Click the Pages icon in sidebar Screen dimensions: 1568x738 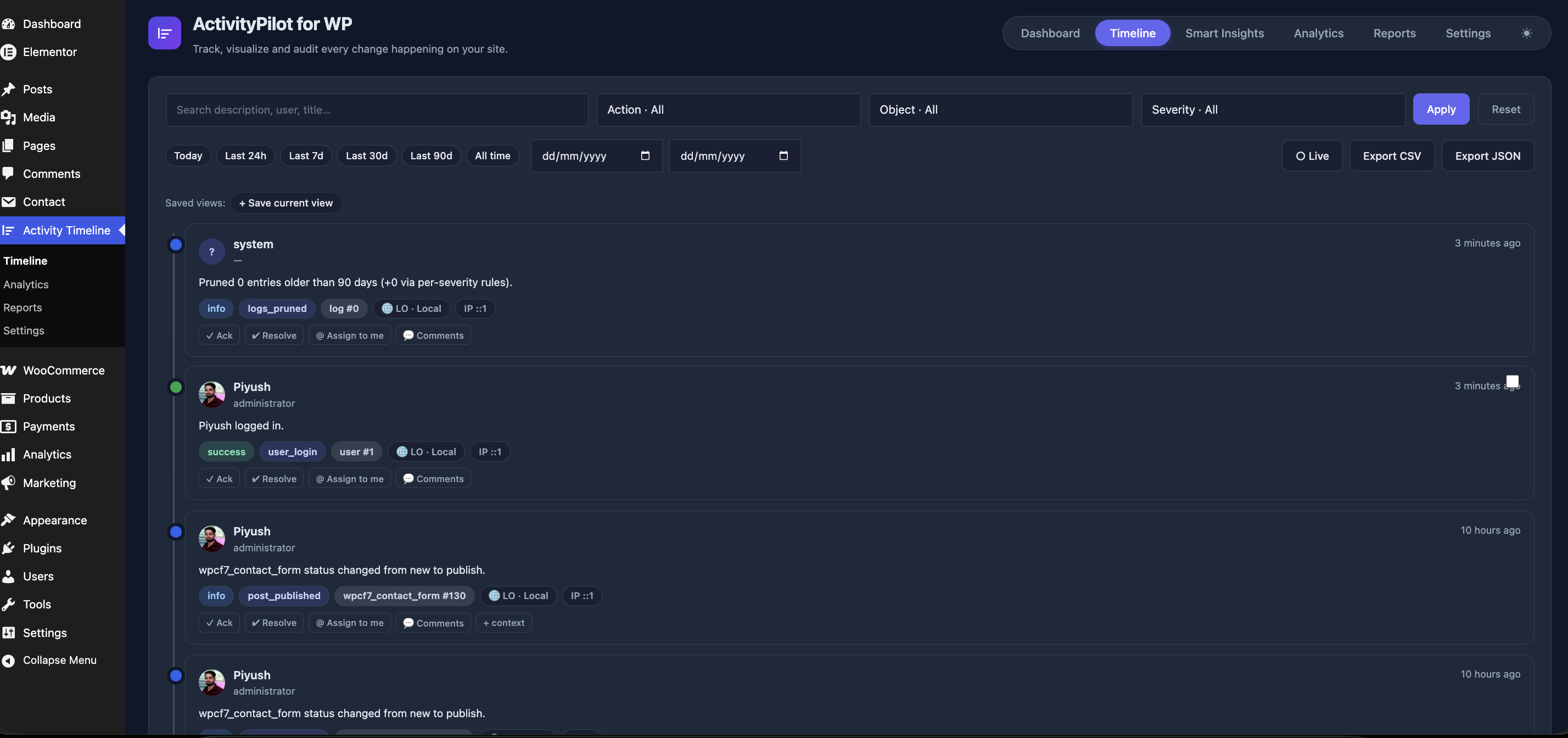[8, 146]
